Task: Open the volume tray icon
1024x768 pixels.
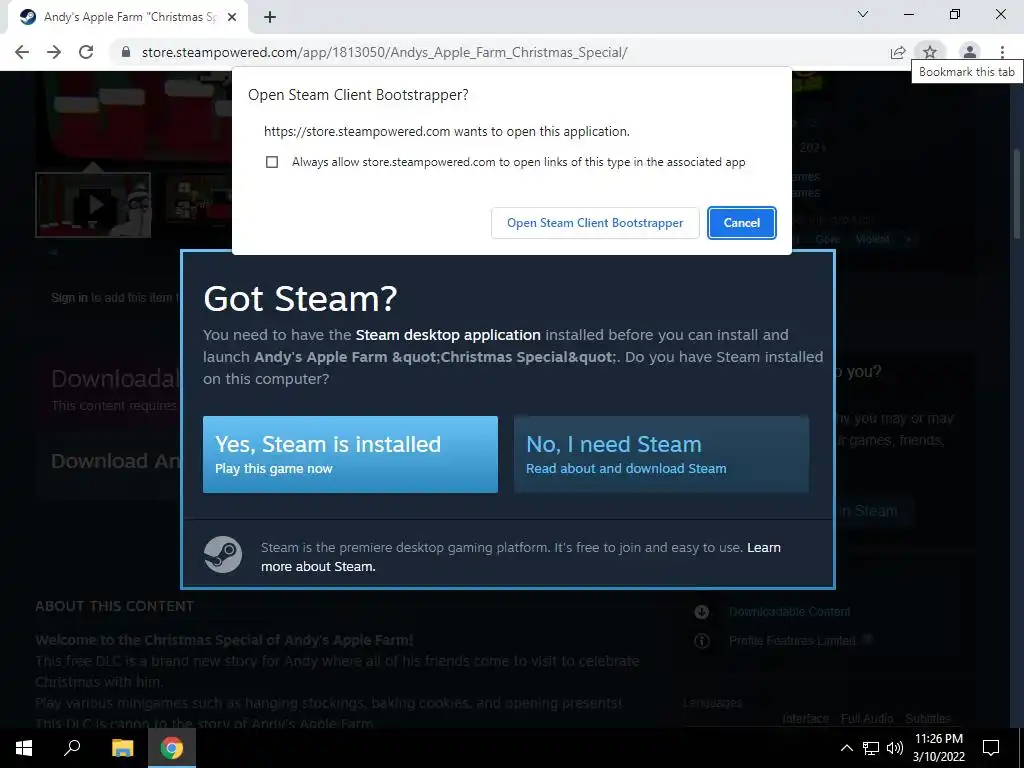Action: (x=895, y=748)
